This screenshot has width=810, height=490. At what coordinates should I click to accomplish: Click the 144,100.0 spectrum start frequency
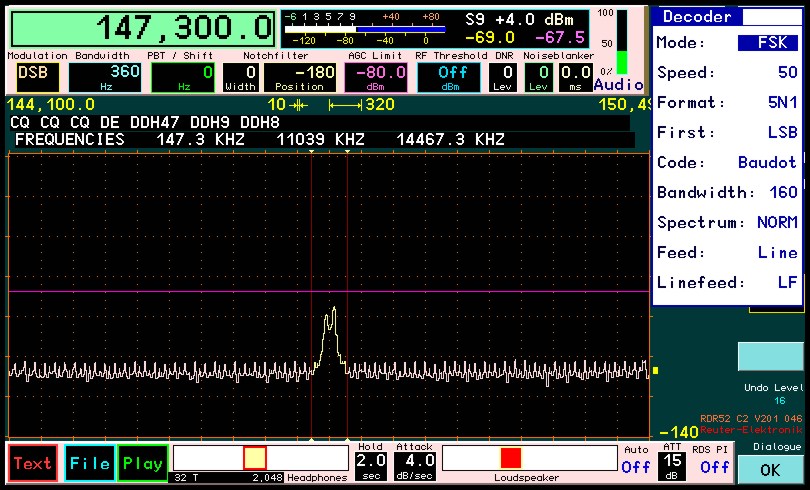click(x=51, y=105)
